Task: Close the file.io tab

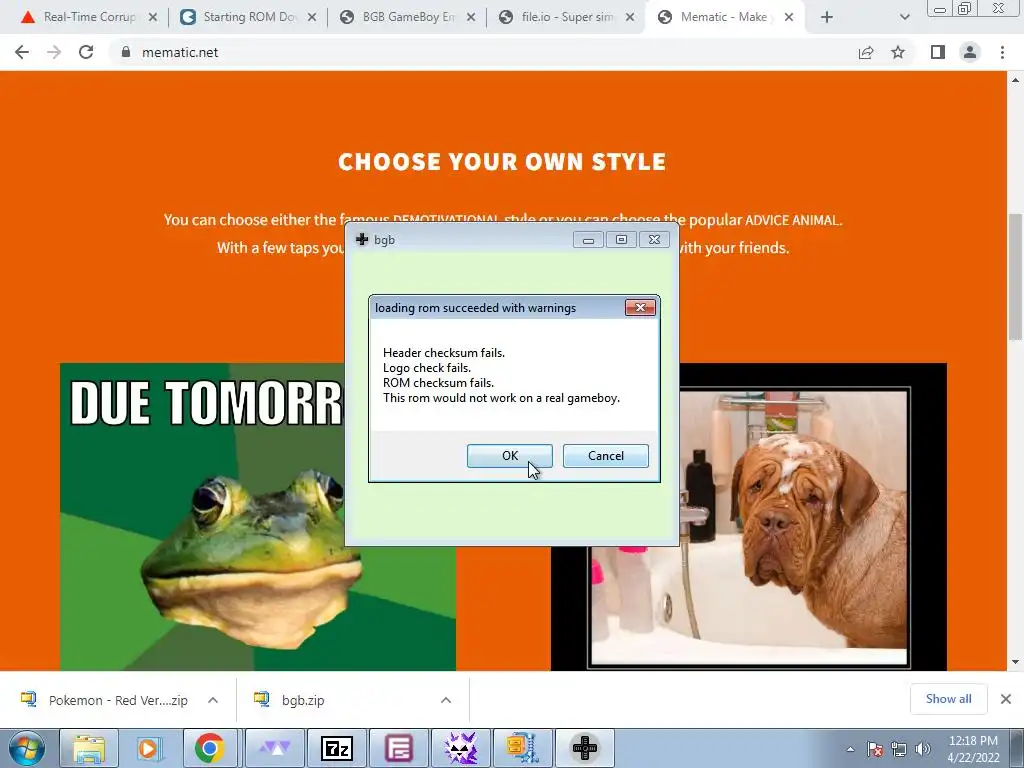Action: coord(630,18)
